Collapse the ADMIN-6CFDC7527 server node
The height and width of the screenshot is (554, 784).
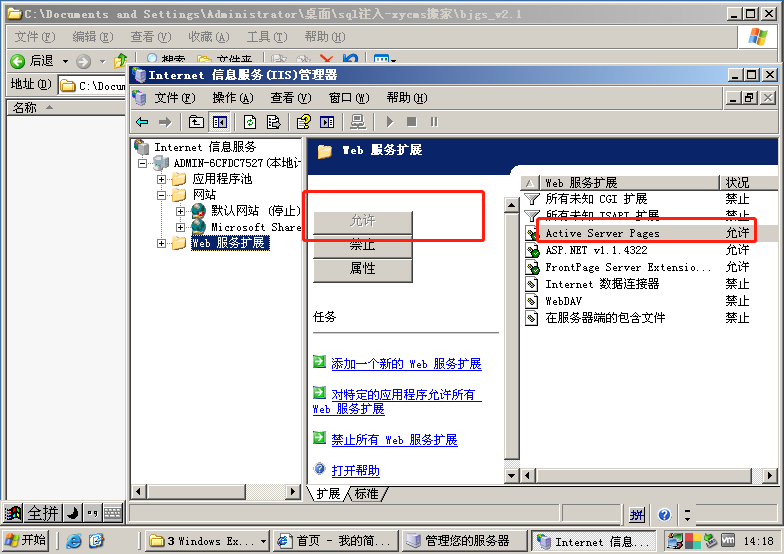(x=142, y=163)
